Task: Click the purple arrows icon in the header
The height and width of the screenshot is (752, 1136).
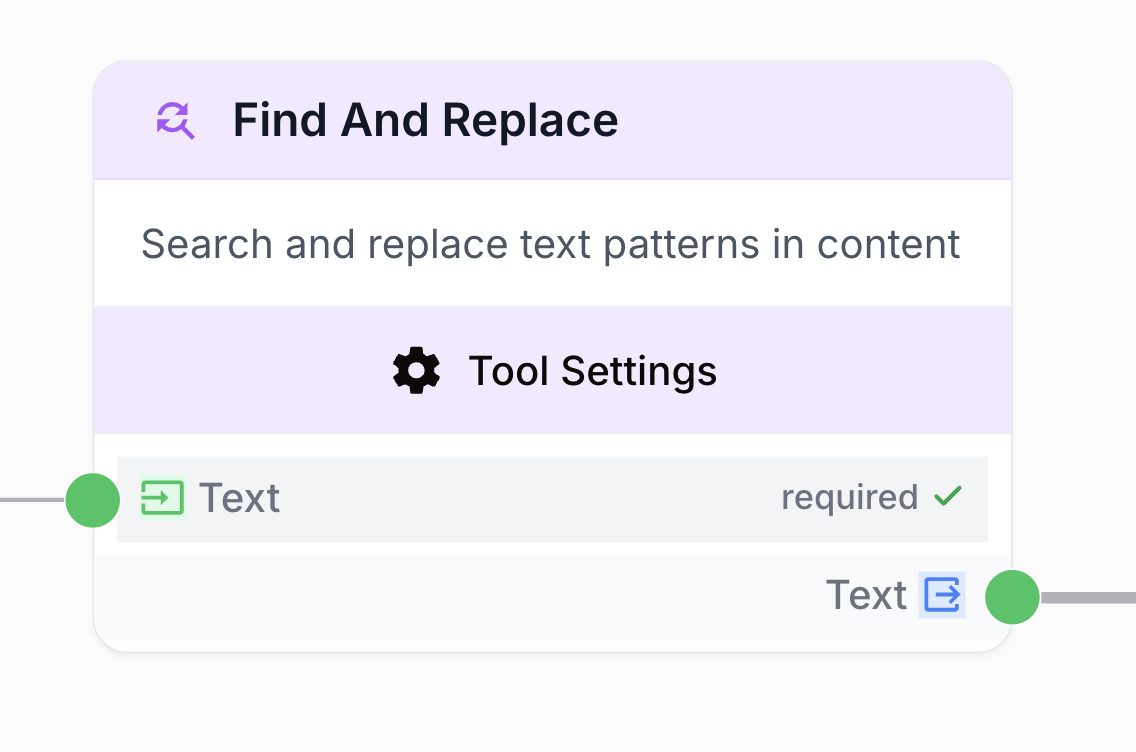Action: pyautogui.click(x=176, y=119)
